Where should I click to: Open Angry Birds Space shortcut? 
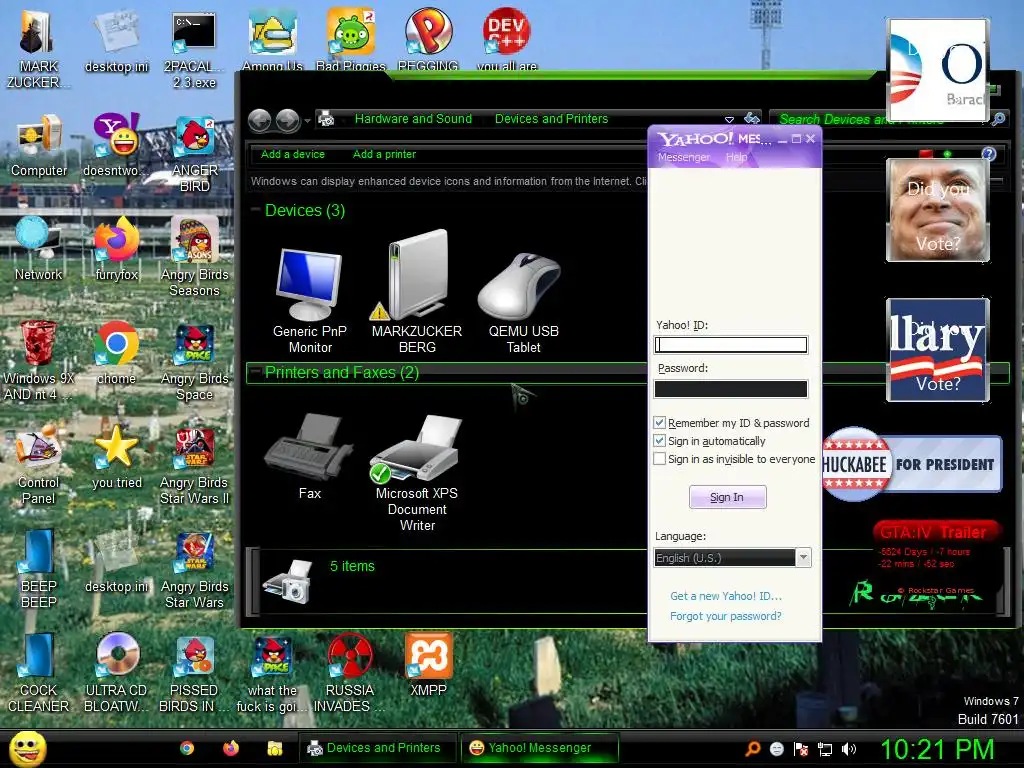(194, 360)
